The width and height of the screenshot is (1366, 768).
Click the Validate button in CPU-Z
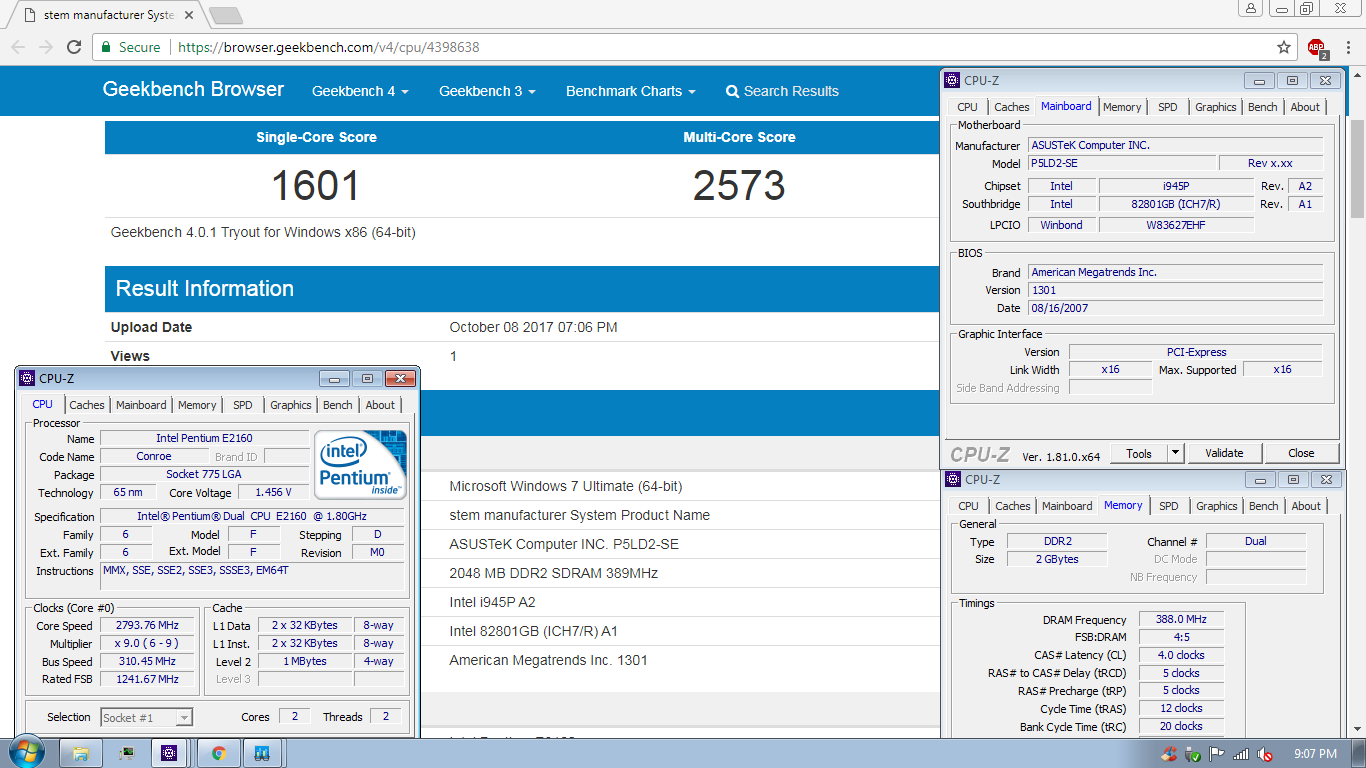(x=1224, y=453)
